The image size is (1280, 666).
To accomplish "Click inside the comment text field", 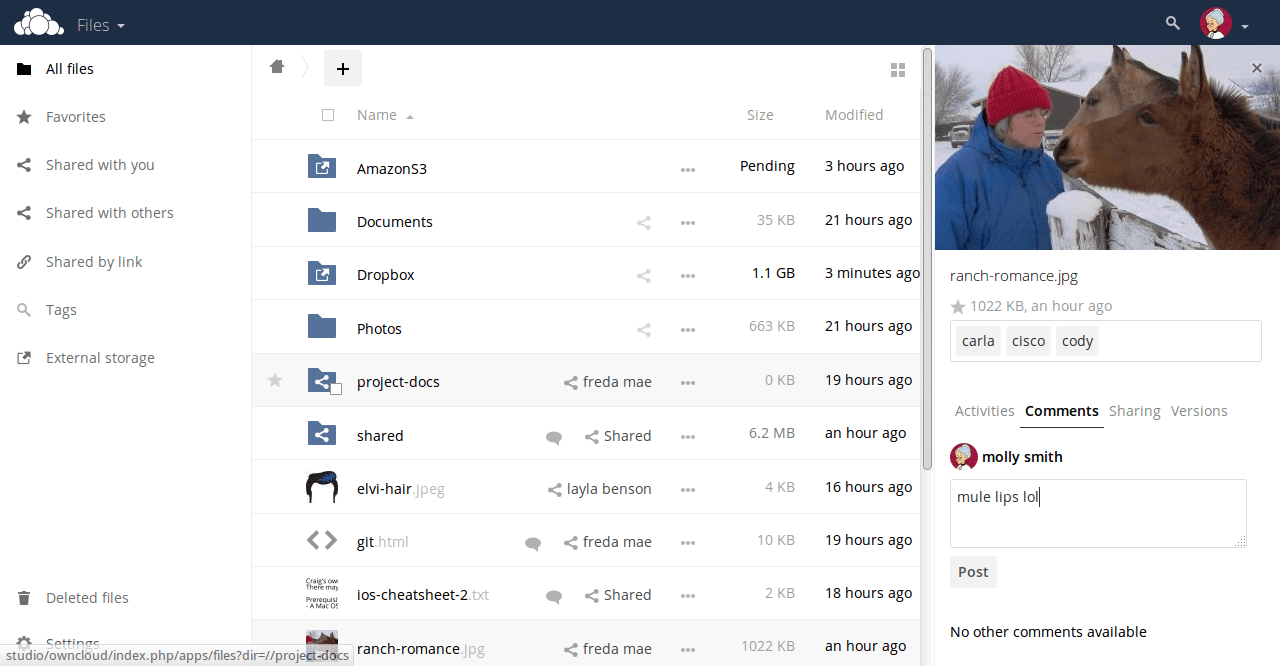I will click(x=1097, y=513).
